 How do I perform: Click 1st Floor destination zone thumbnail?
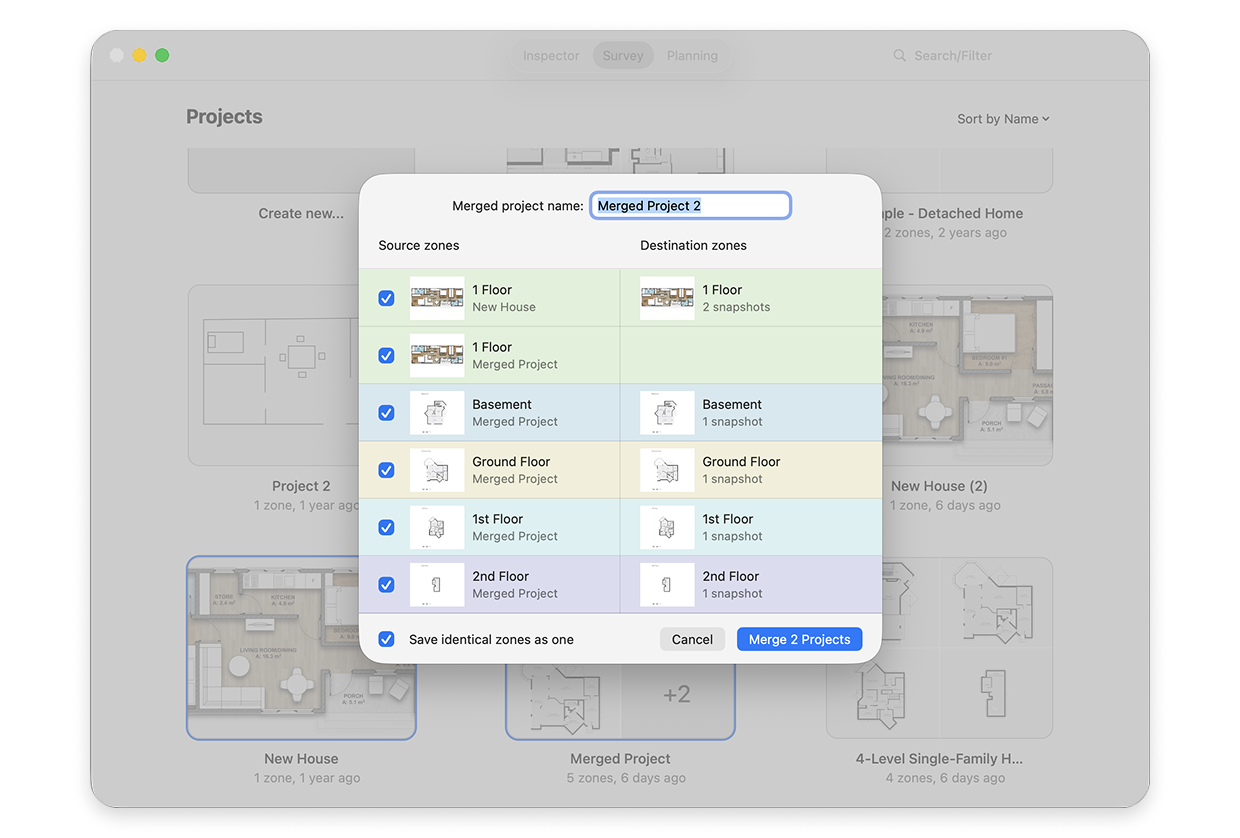tap(667, 527)
